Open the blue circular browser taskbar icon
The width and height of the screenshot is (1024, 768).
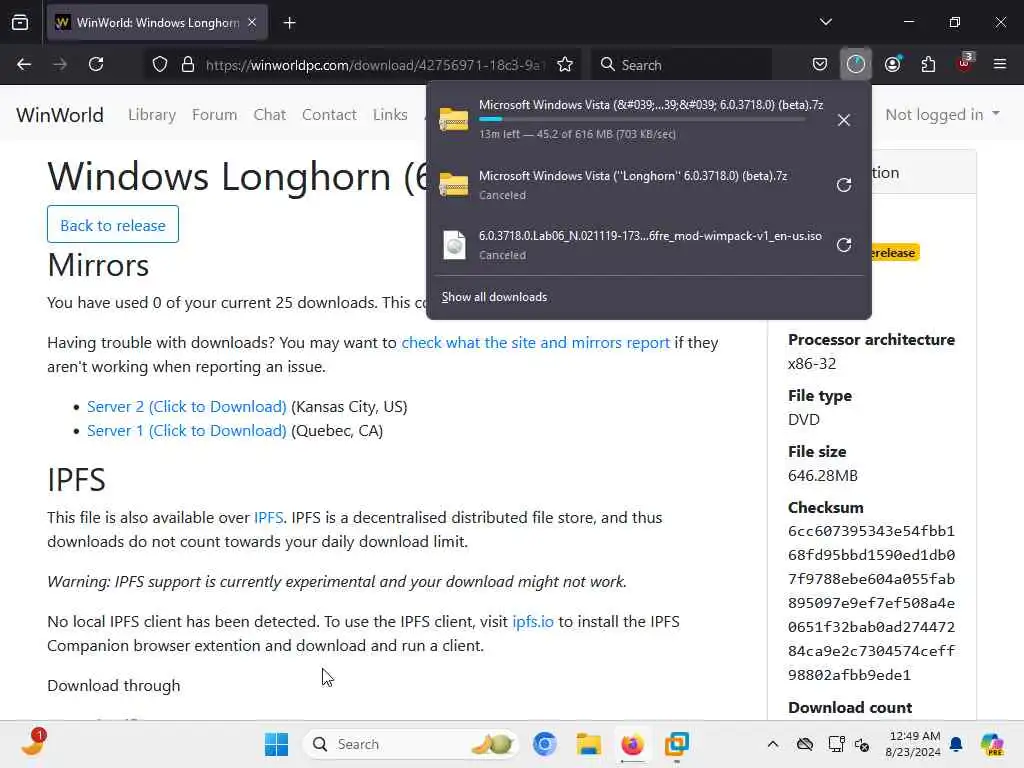point(545,744)
